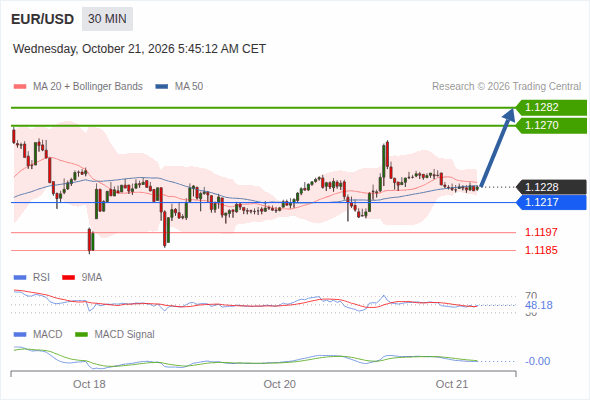The width and height of the screenshot is (590, 400).
Task: Click the 'MACD Signal' legend label
Action: 125,335
